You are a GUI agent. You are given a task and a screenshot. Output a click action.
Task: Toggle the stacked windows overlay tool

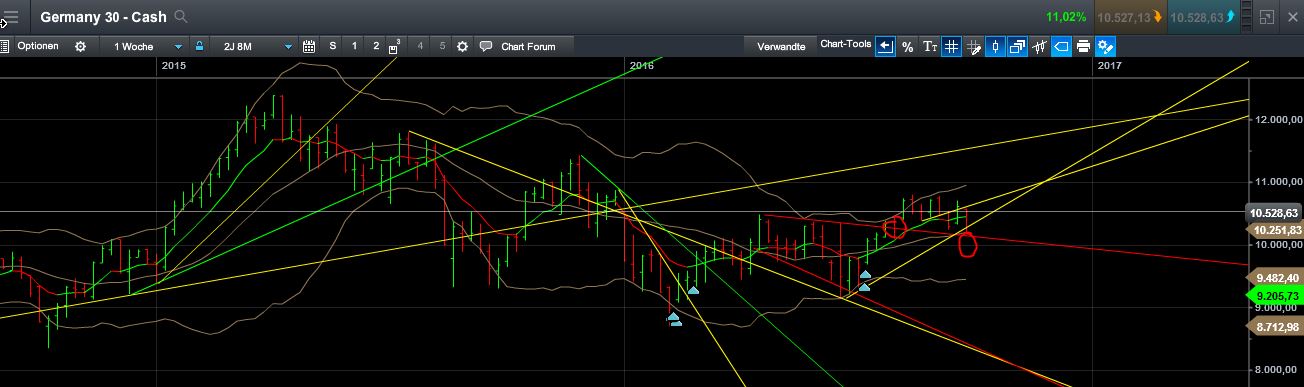coord(1017,46)
